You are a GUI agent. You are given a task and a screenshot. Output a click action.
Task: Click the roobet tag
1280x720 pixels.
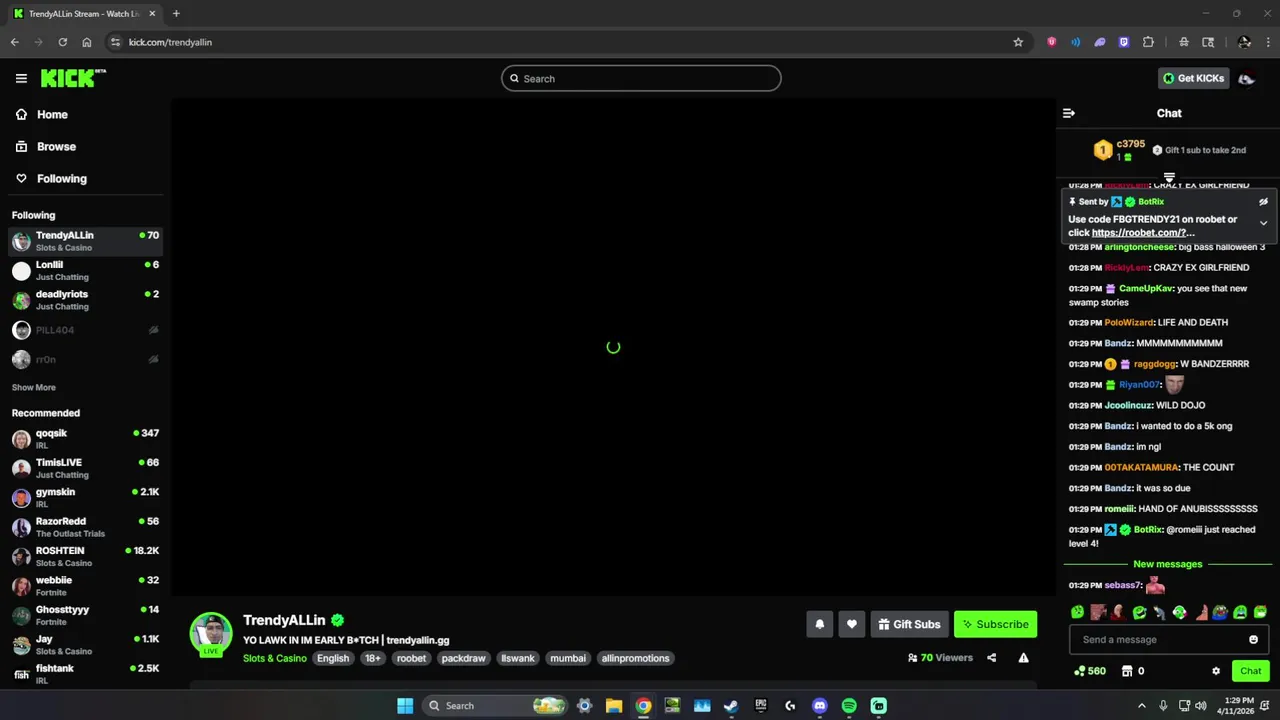(411, 658)
